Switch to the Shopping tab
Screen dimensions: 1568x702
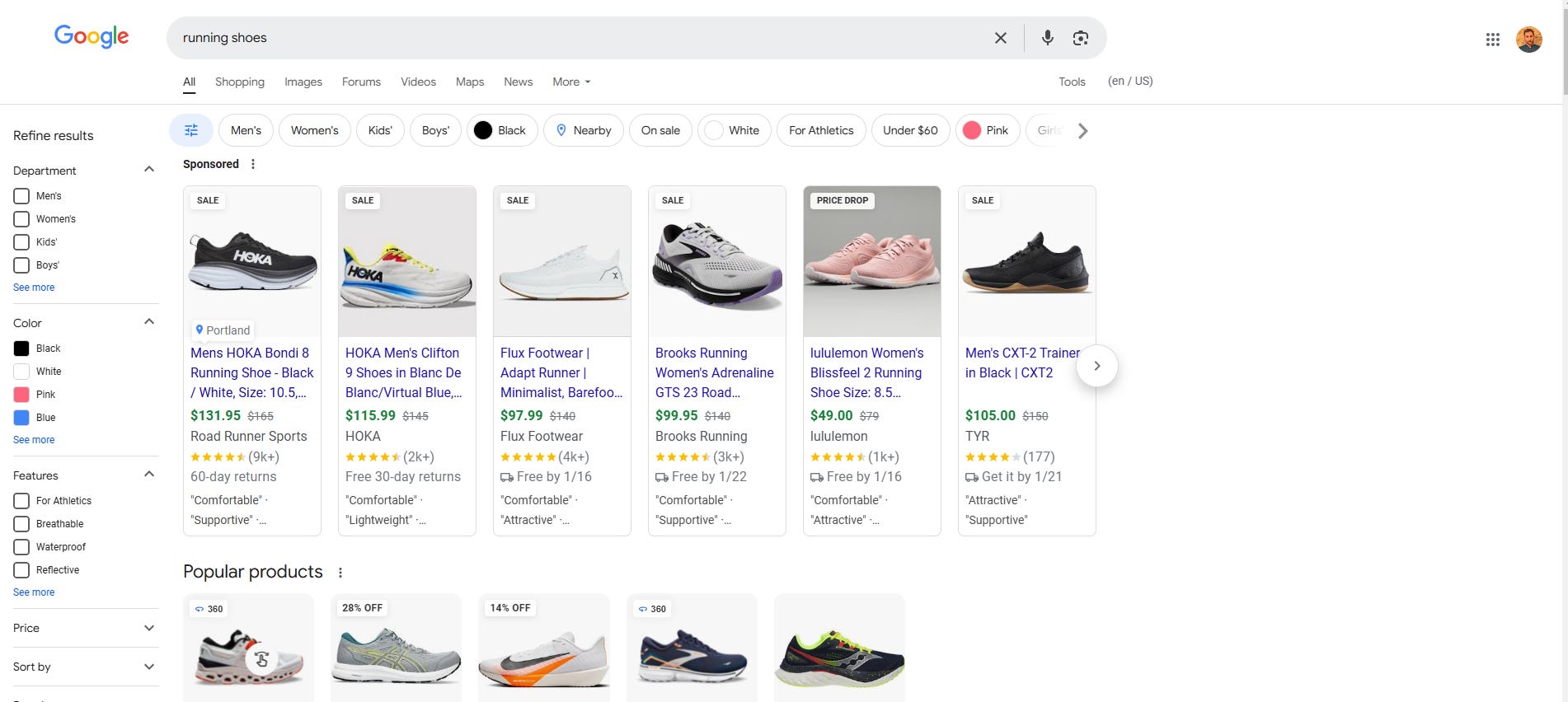coord(240,82)
